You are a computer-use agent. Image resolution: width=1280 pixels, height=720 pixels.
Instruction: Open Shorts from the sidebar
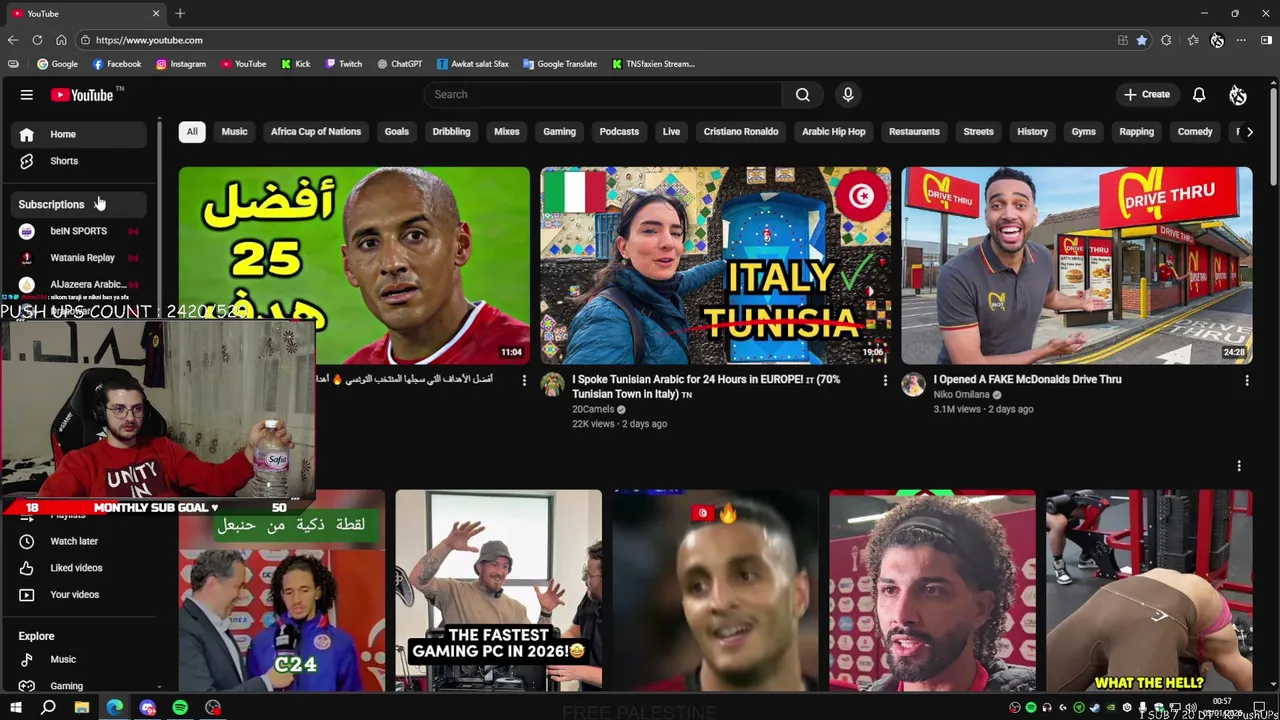pos(80,161)
